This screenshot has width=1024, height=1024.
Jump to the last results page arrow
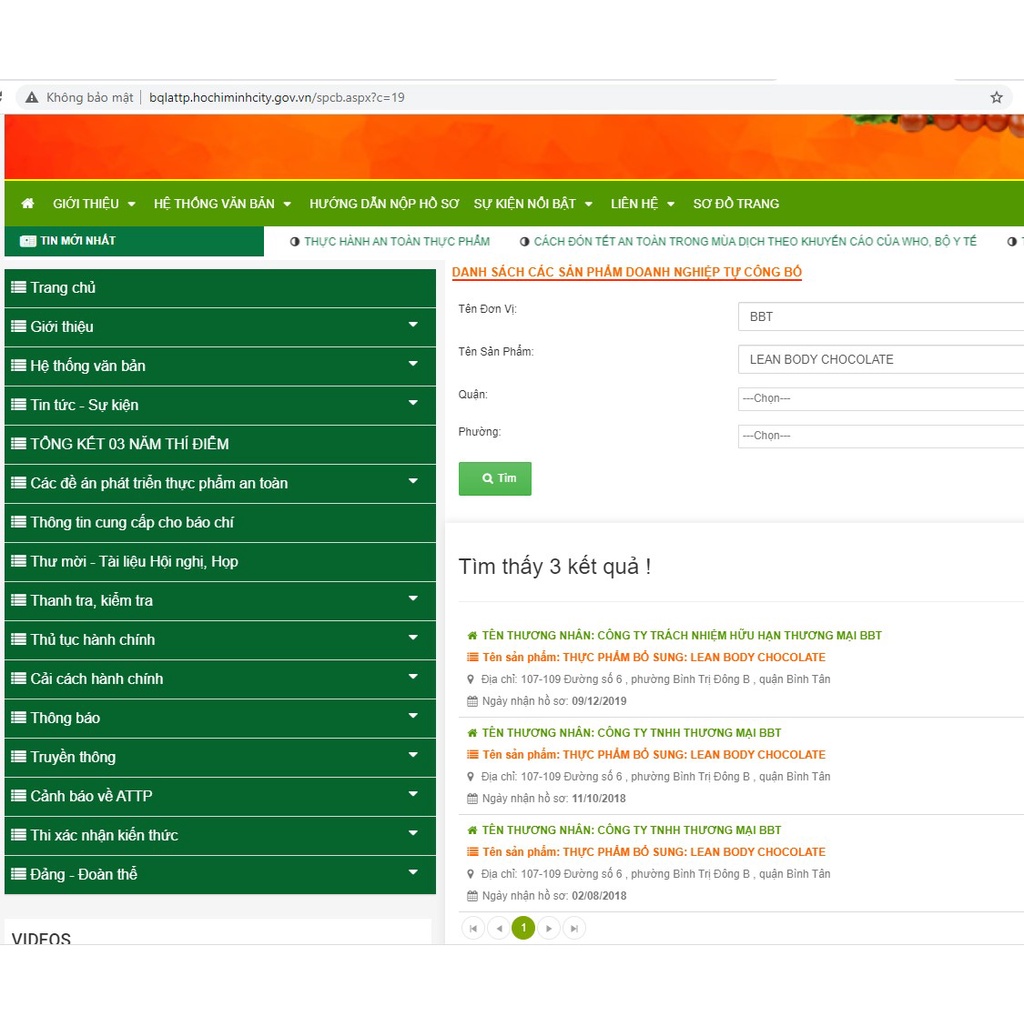(574, 928)
